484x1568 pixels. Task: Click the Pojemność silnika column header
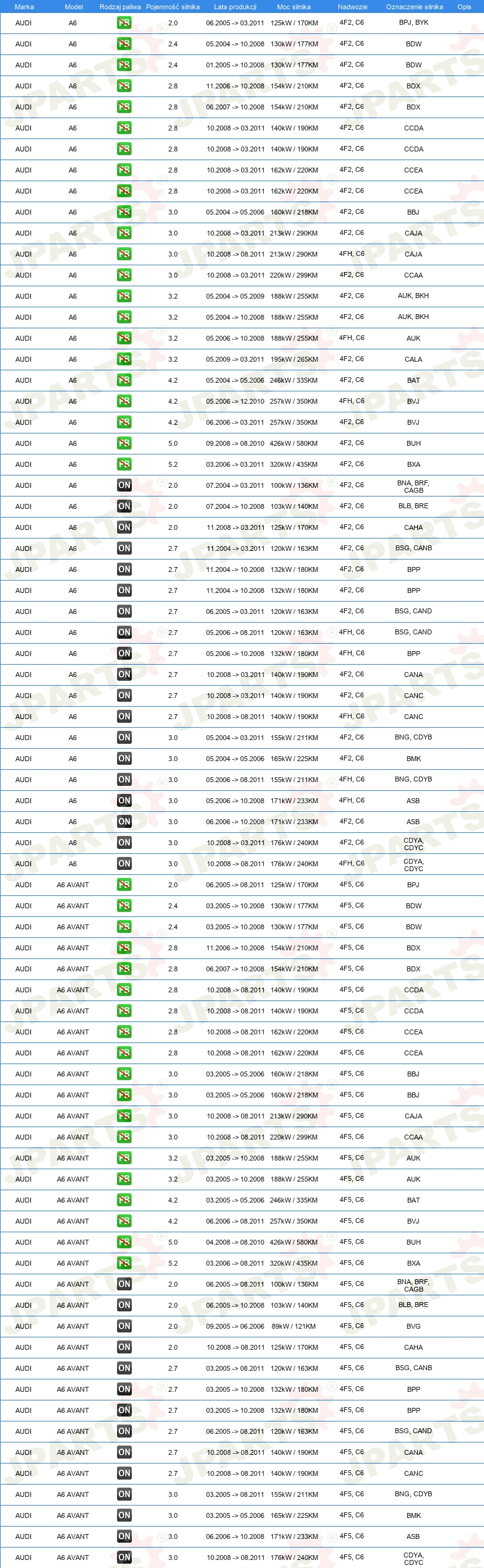(x=173, y=7)
